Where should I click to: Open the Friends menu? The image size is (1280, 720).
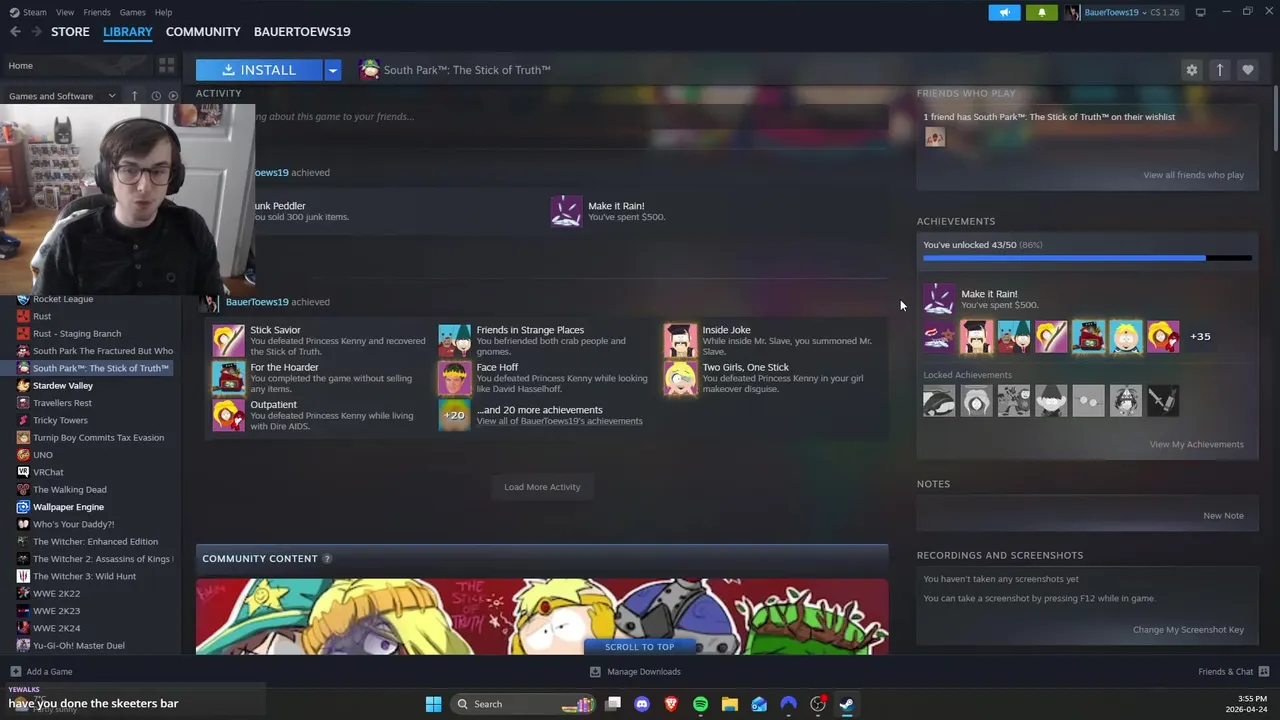[x=97, y=12]
